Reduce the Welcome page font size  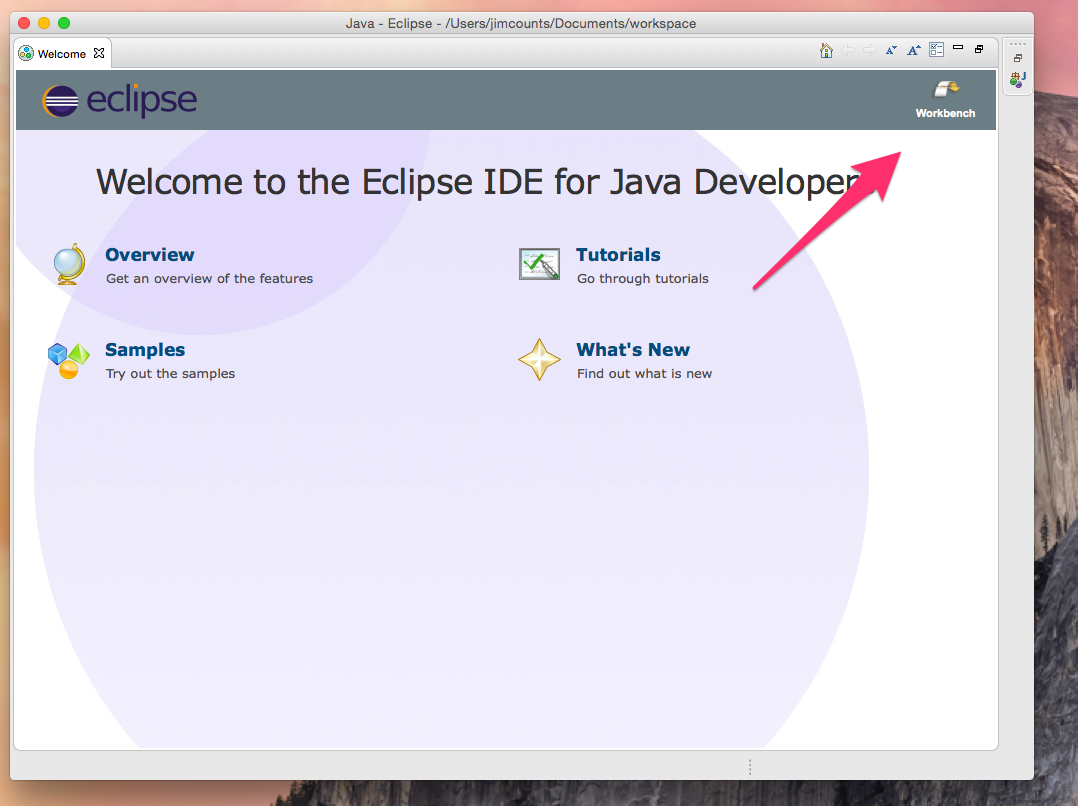coord(891,50)
